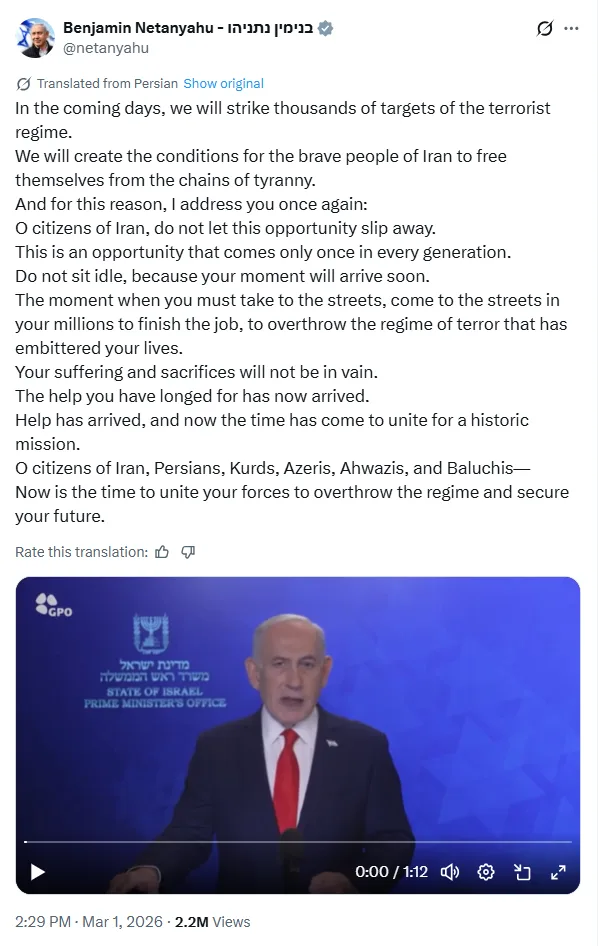Show original Persian text

[x=223, y=83]
